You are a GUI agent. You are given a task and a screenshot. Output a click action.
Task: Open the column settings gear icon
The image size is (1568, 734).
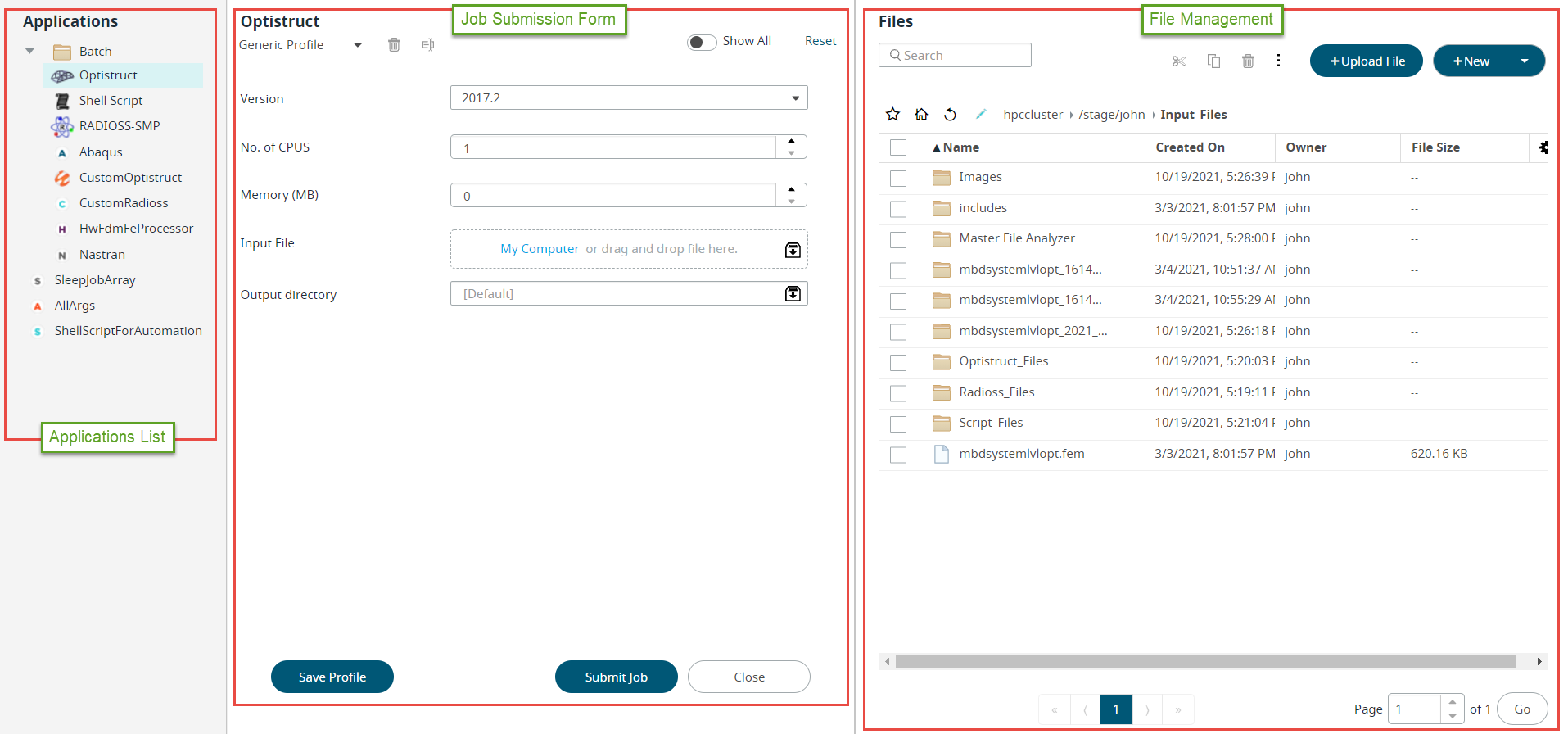pos(1543,147)
